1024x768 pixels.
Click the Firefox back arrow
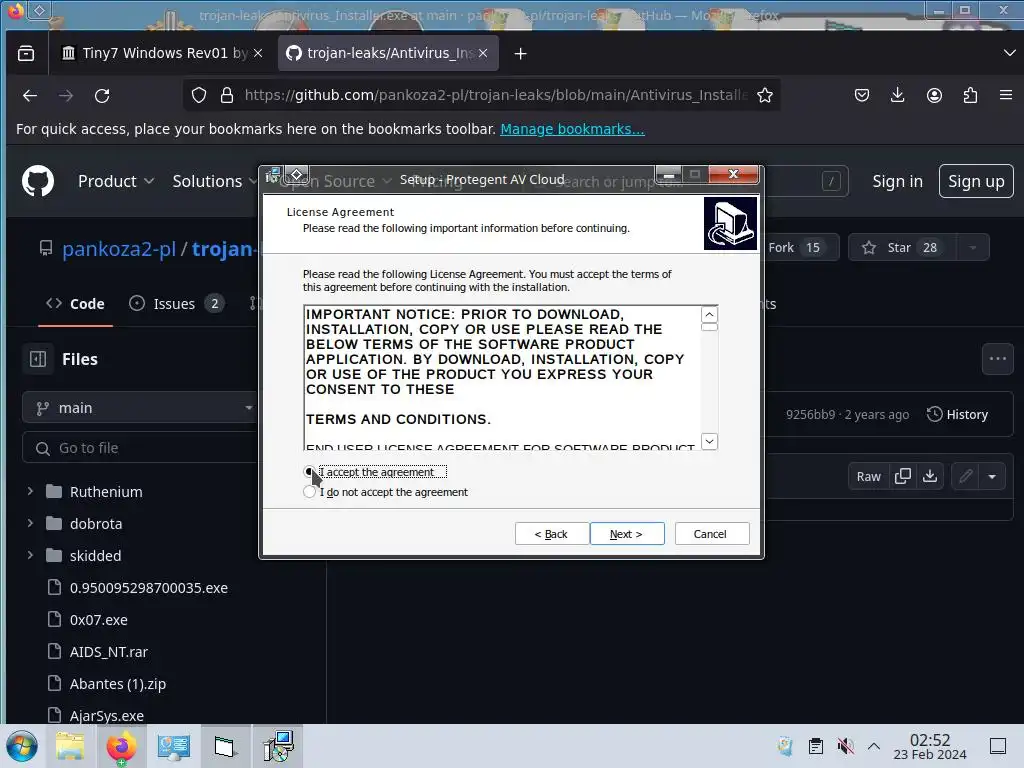[30, 96]
